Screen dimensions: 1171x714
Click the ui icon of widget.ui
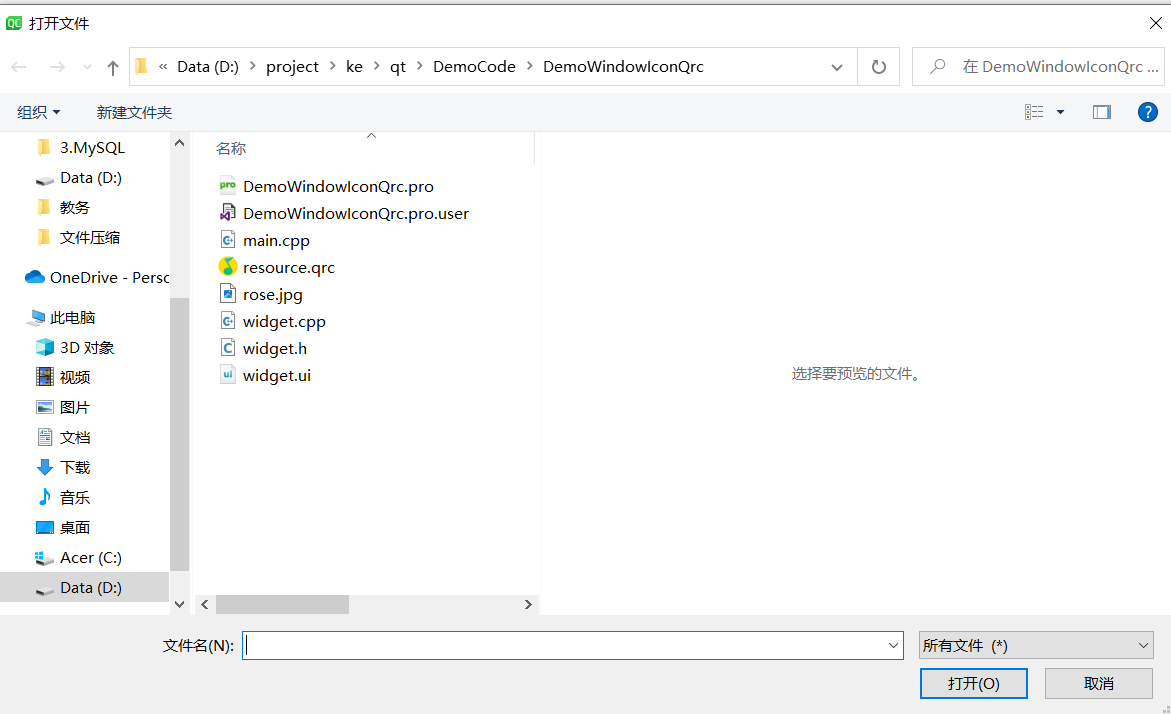point(228,374)
